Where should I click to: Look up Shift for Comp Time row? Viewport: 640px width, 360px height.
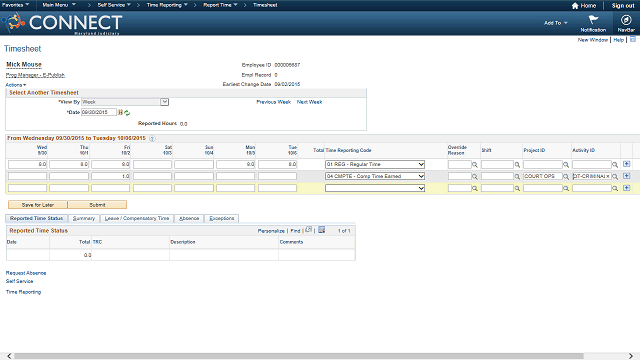517,177
